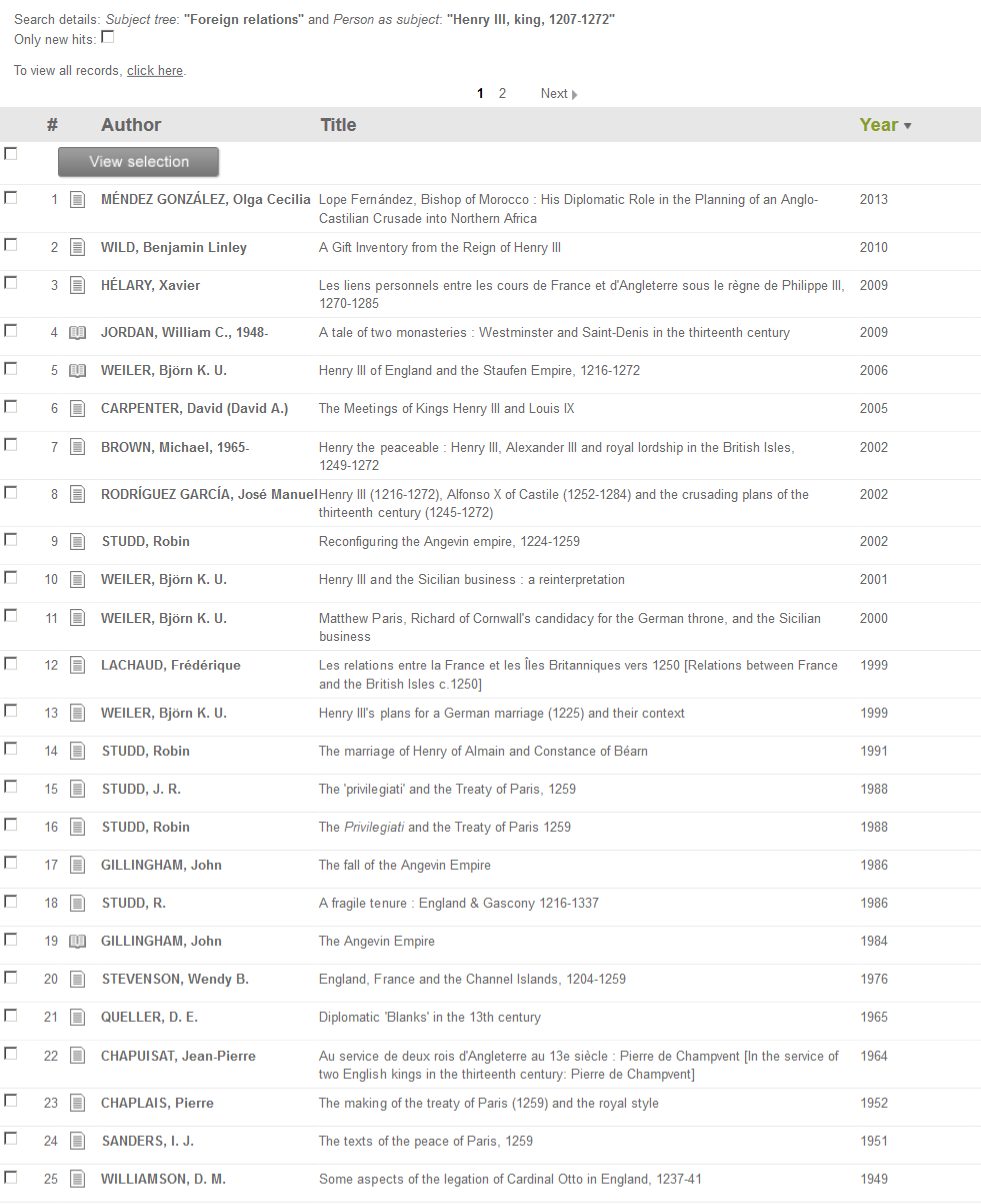
Task: Click the article icon for record 1
Action: pyautogui.click(x=78, y=200)
